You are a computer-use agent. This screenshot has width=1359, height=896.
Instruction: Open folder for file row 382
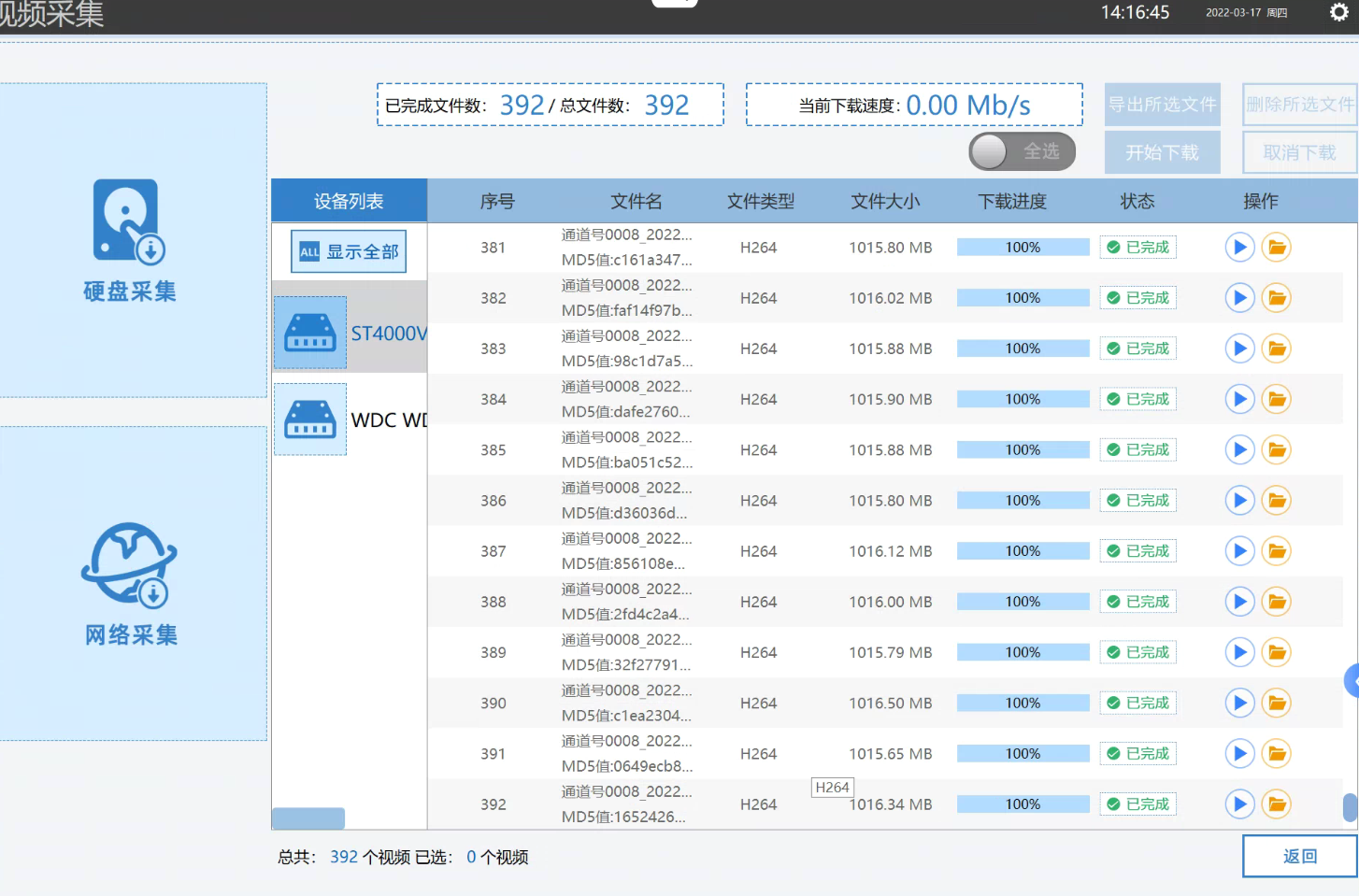click(x=1277, y=298)
